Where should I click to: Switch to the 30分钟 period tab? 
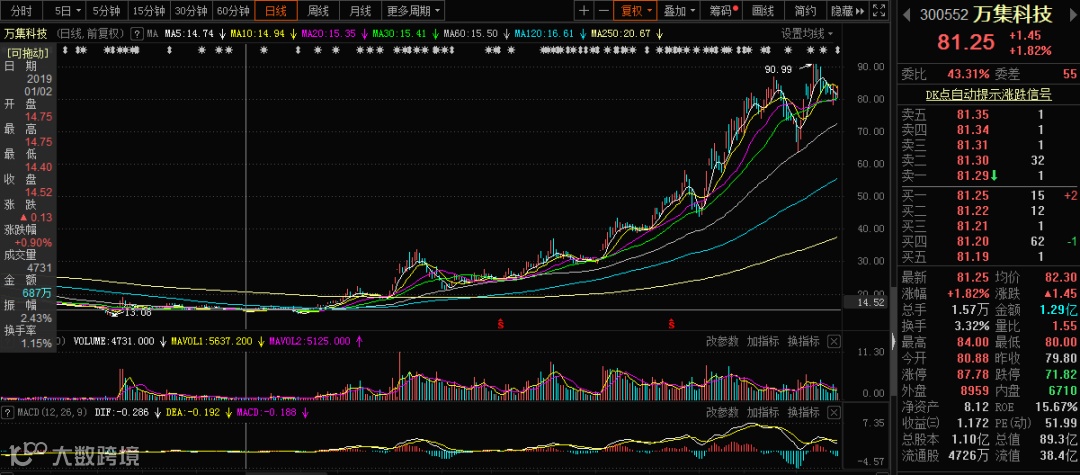[x=190, y=10]
